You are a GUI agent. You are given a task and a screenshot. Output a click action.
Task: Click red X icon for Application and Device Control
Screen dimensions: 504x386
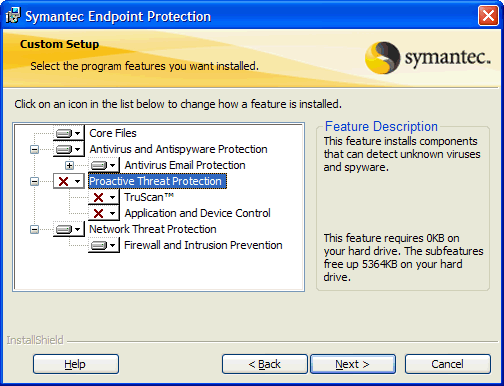[103, 213]
